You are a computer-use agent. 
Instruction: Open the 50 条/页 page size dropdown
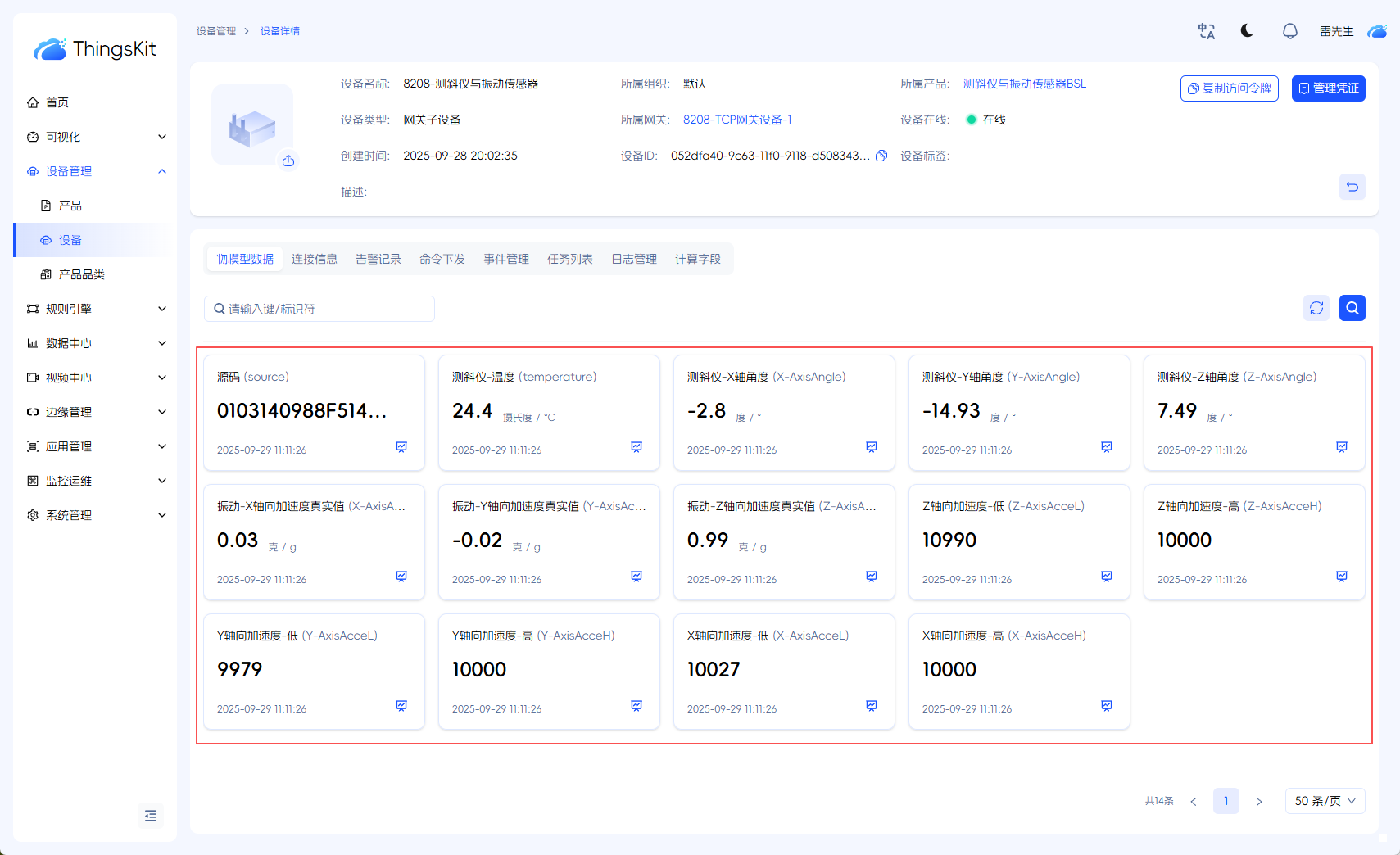1325,801
